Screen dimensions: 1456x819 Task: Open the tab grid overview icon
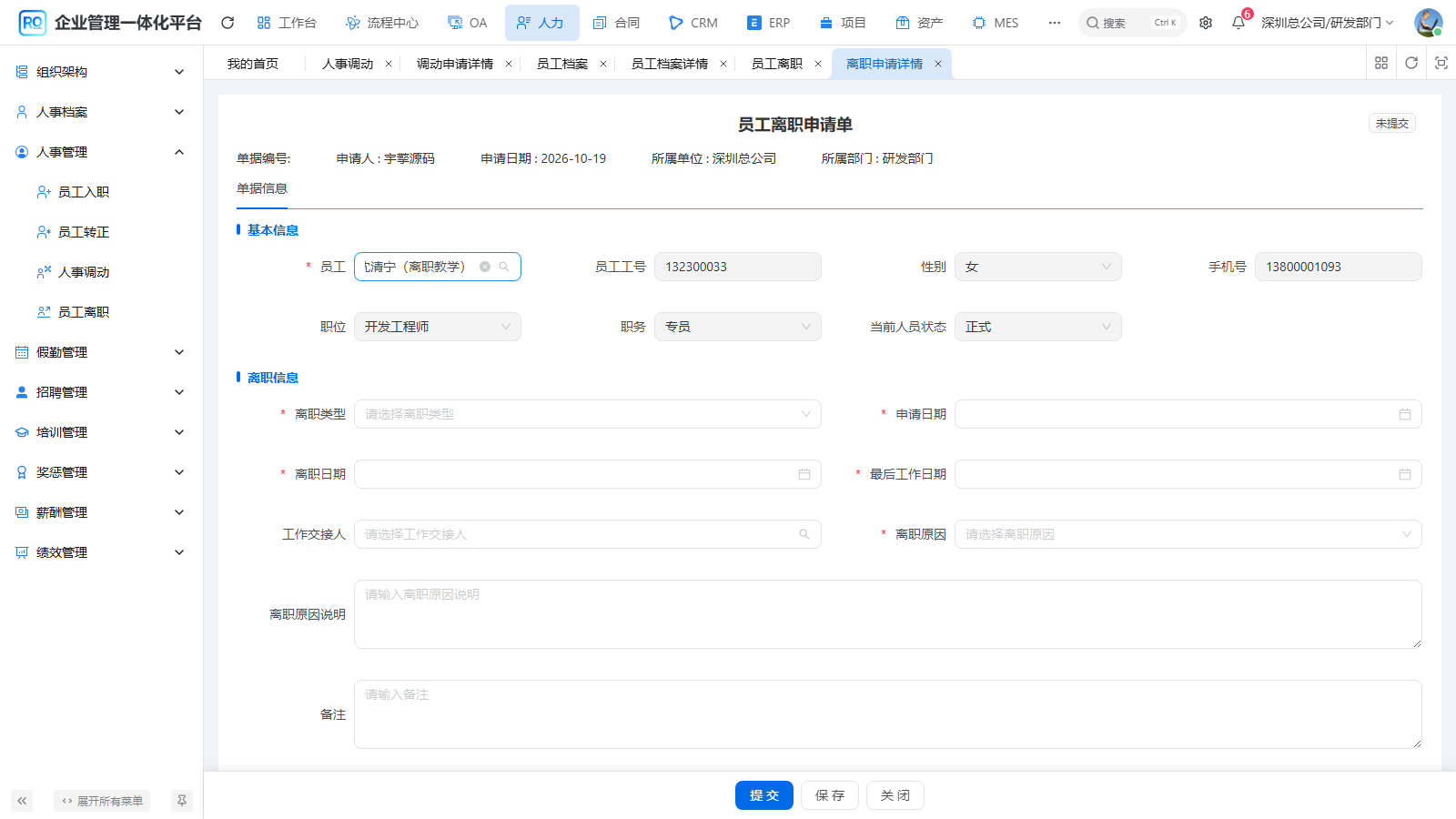click(x=1381, y=63)
